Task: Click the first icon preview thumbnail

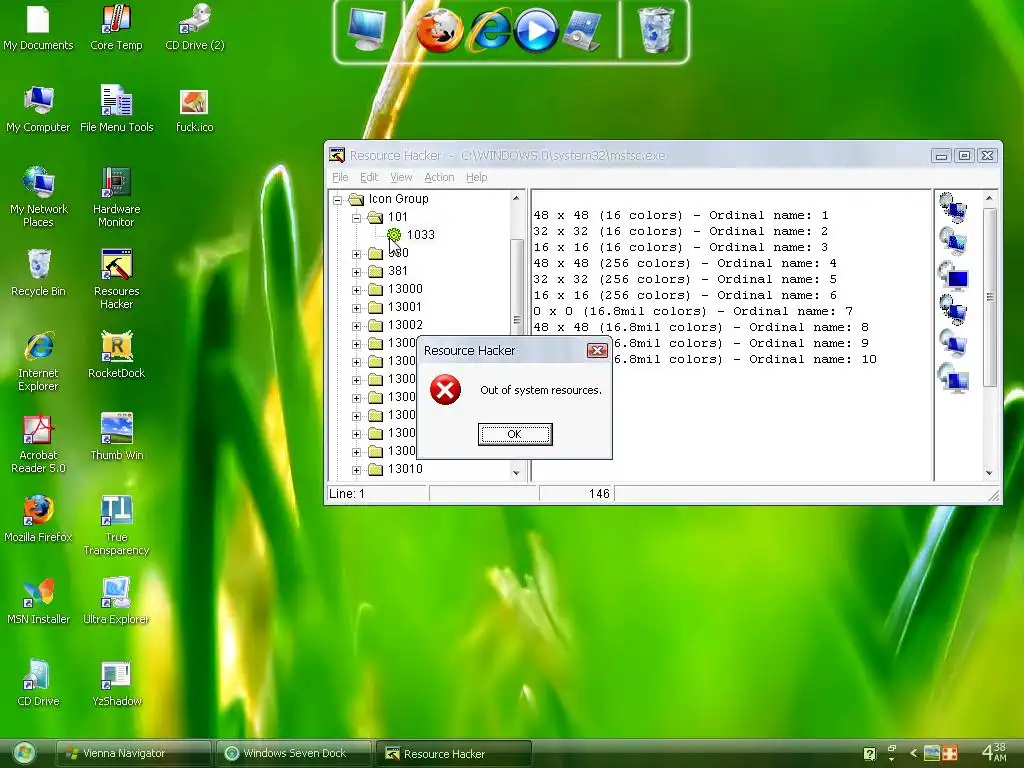Action: click(953, 208)
